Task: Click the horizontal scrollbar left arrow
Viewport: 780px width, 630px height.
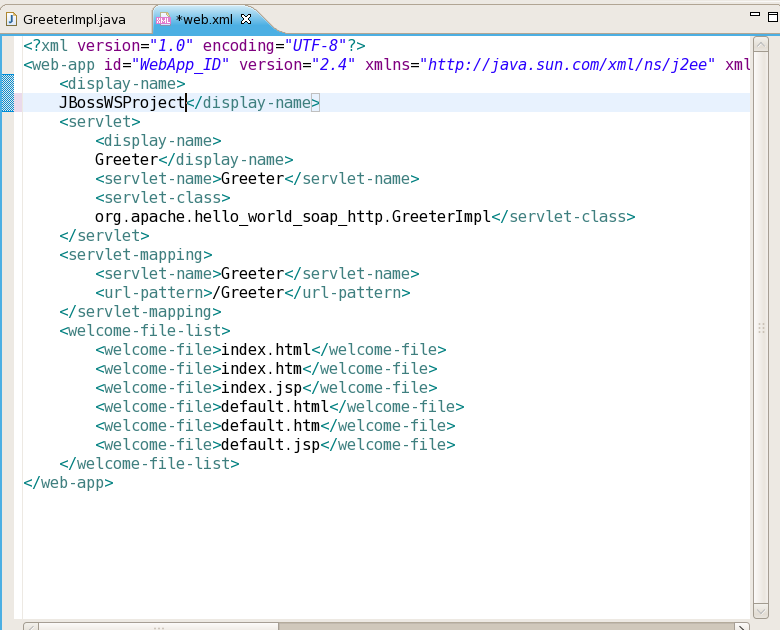Action: tap(30, 625)
